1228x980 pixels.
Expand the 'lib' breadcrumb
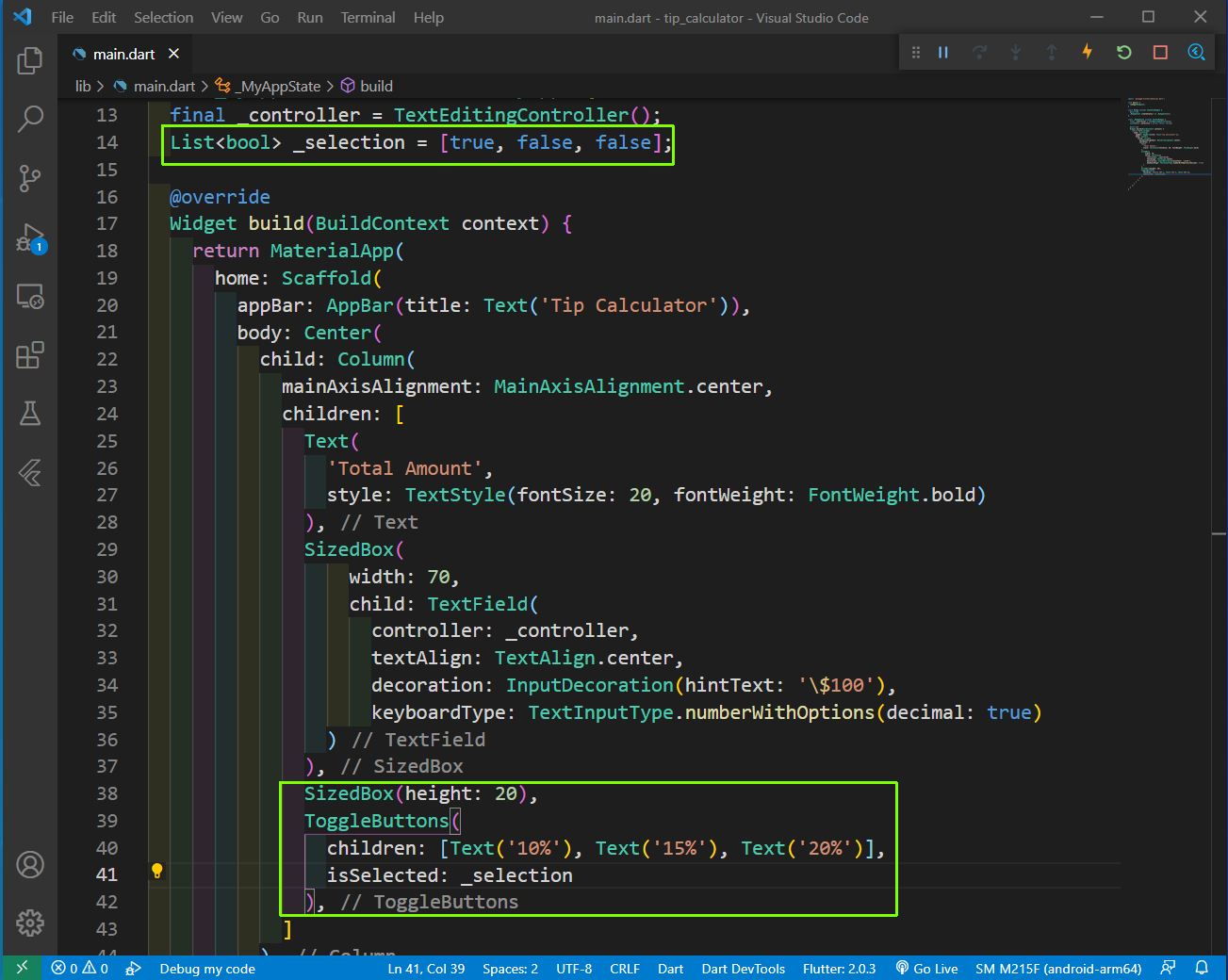(x=83, y=86)
